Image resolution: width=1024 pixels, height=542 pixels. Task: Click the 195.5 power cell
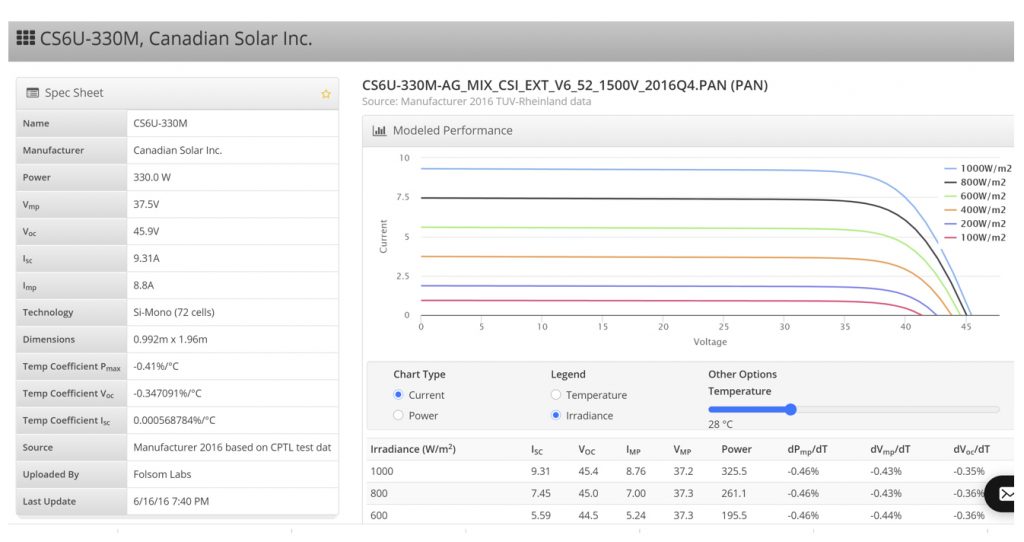coord(734,515)
